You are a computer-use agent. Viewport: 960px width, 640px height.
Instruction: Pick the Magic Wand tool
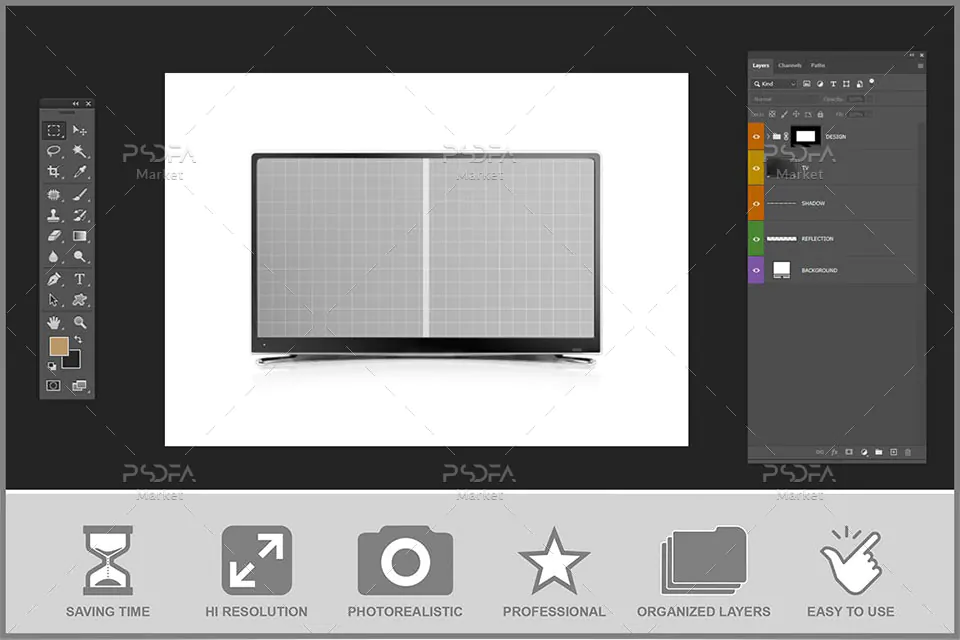click(x=80, y=151)
